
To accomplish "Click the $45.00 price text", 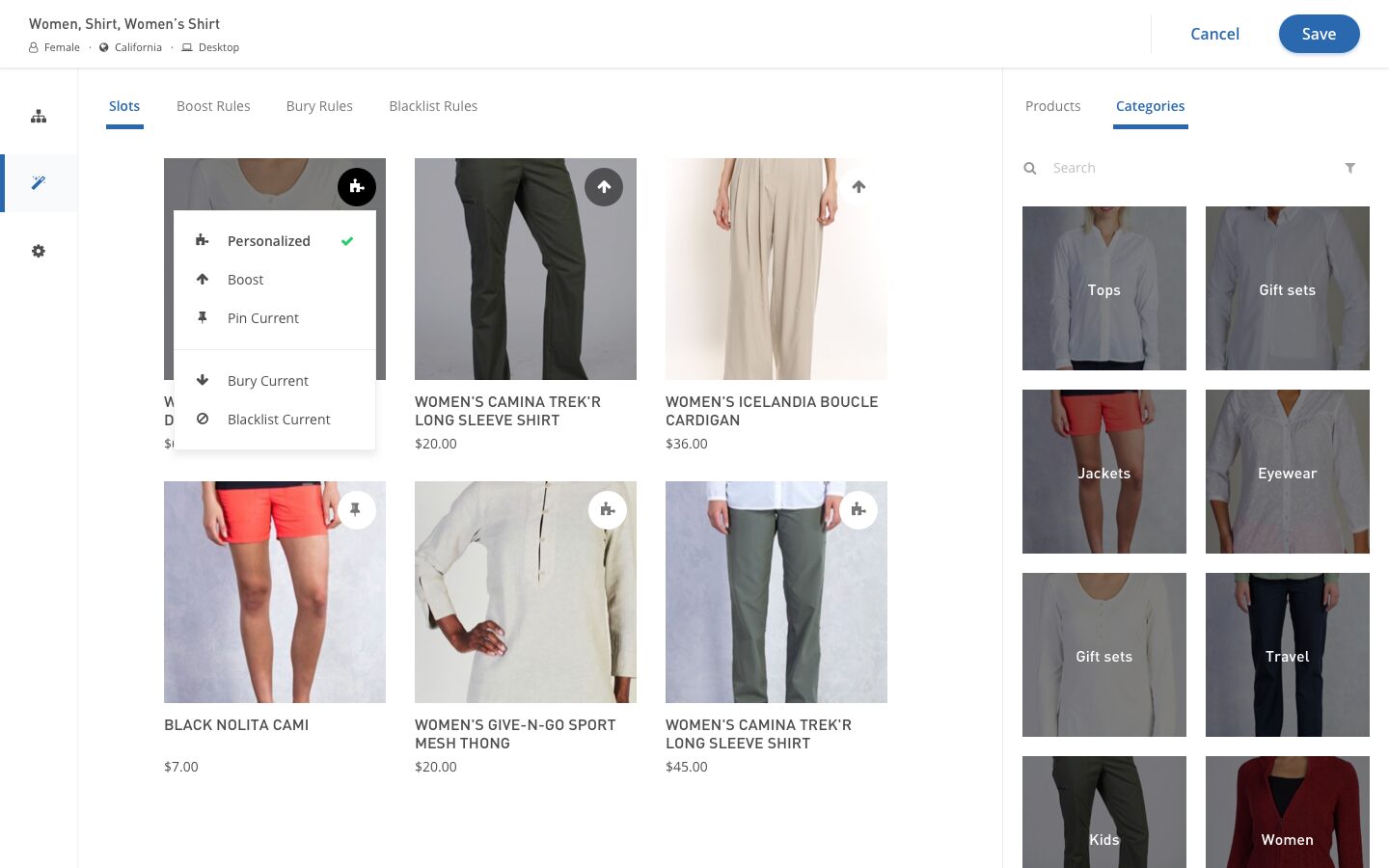I will pos(687,767).
